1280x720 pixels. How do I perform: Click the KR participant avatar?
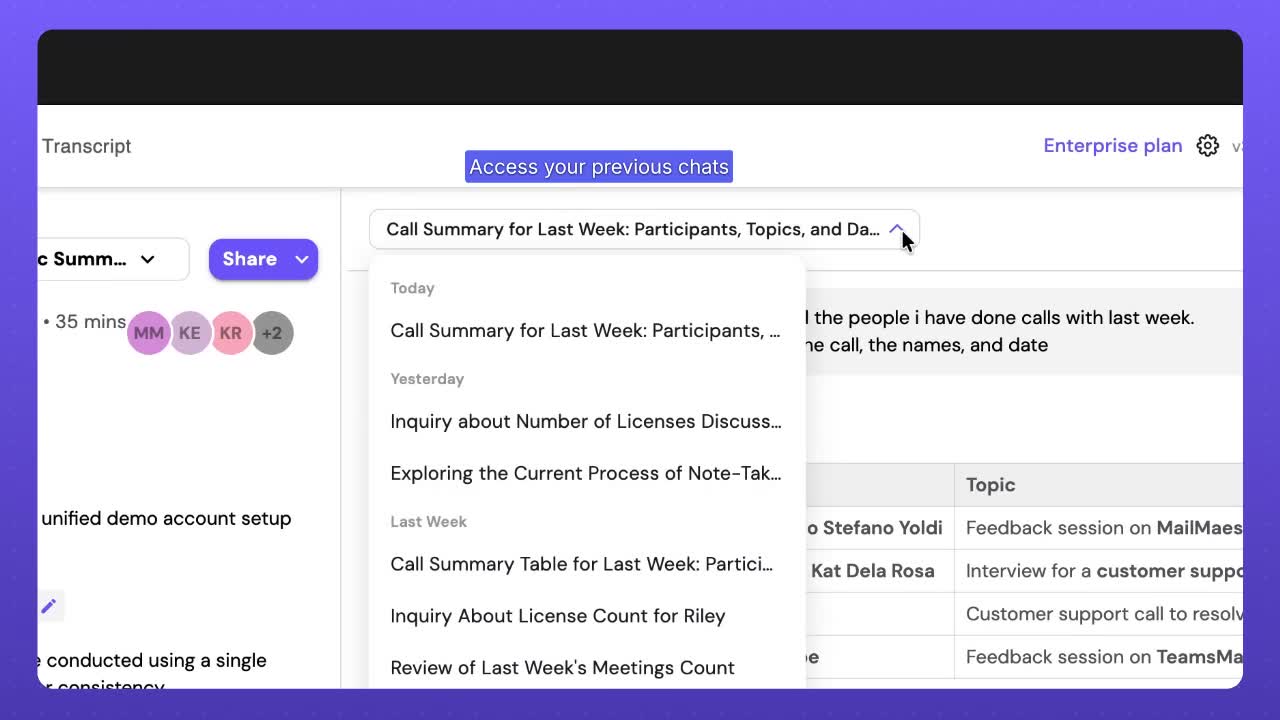click(x=231, y=333)
